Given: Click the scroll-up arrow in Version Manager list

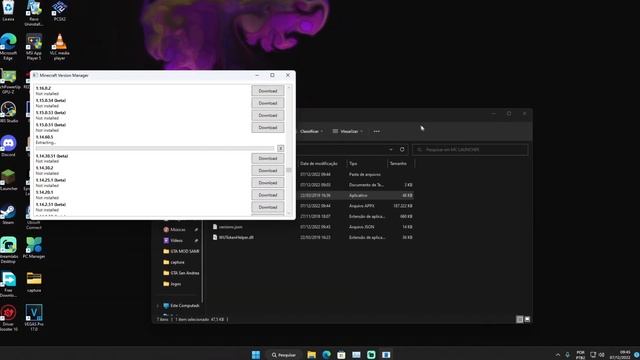Looking at the screenshot, I should [289, 87].
